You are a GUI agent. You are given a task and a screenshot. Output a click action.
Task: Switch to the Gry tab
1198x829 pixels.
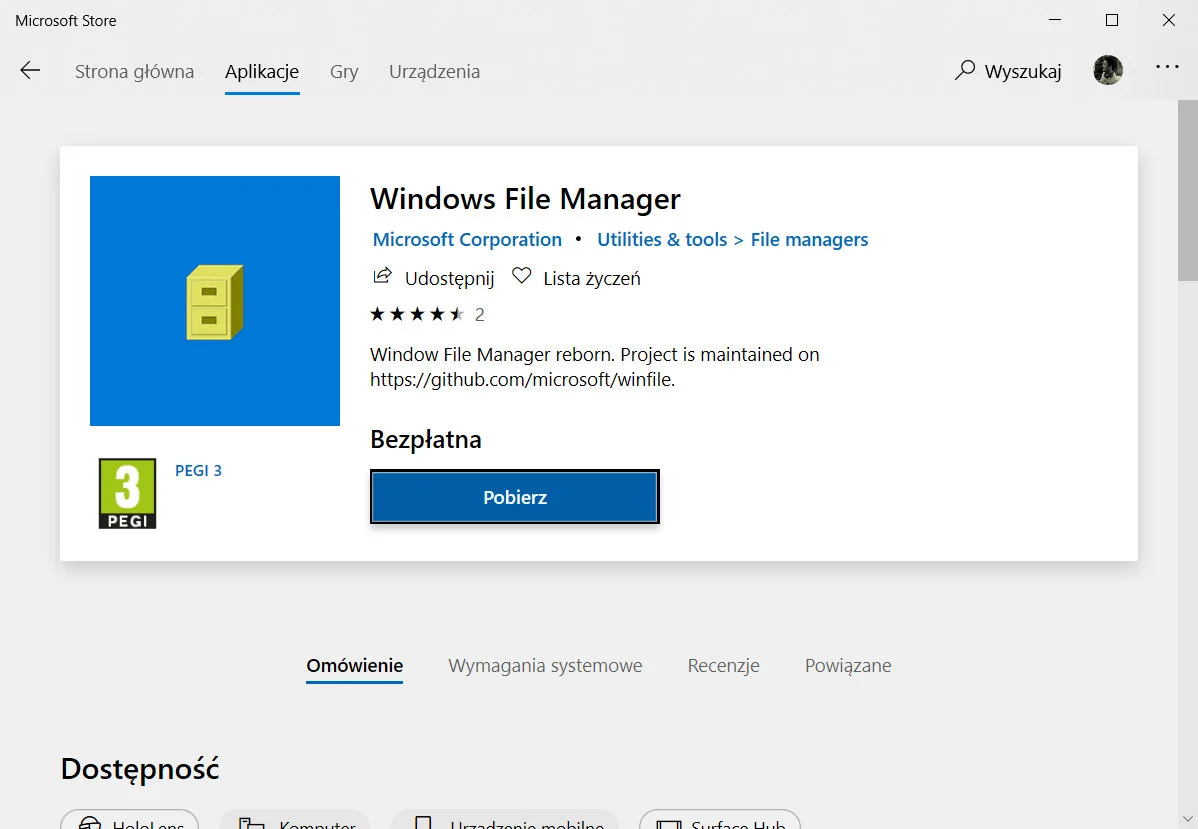point(344,72)
